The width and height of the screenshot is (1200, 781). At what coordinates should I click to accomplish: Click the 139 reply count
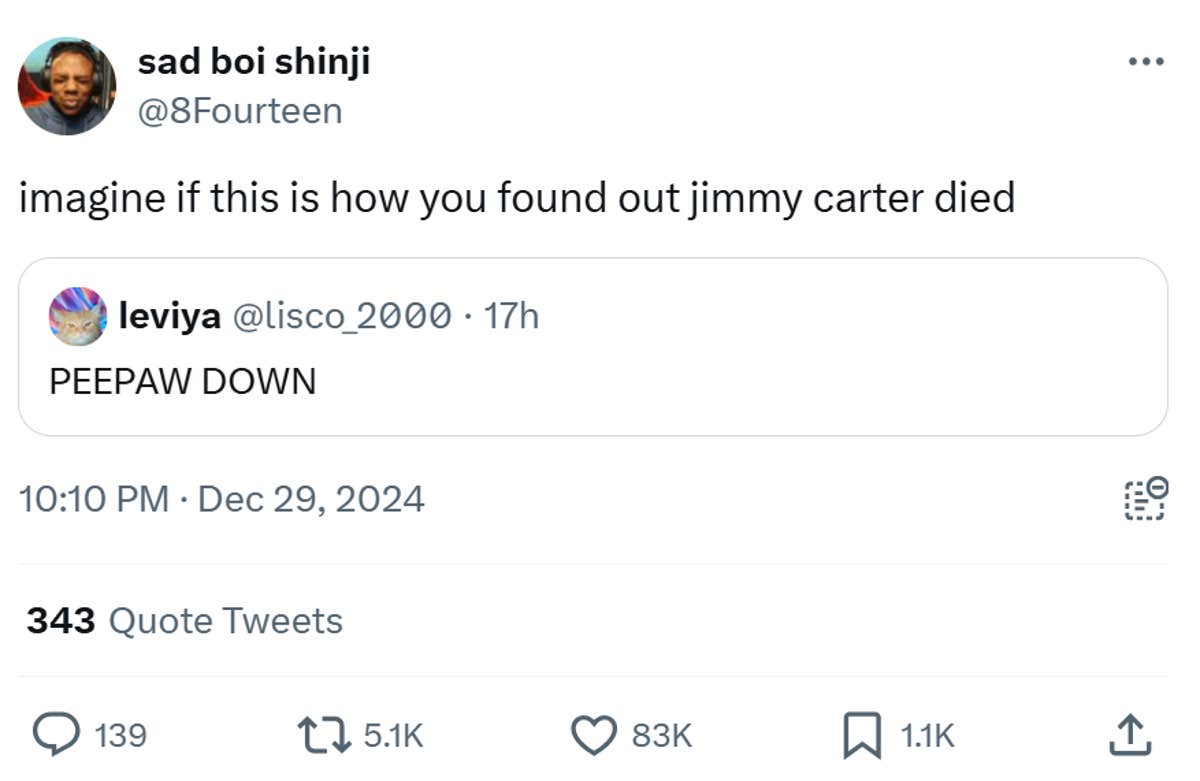119,736
